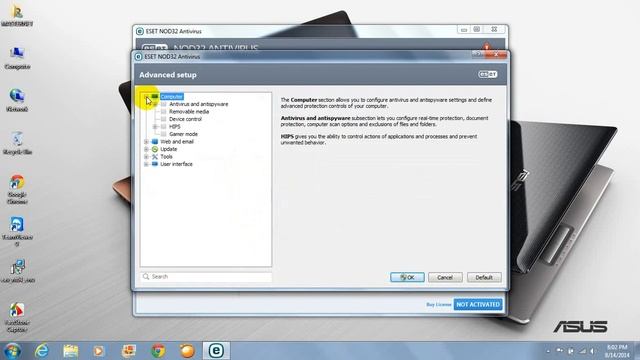Select the Tools section
This screenshot has width=640, height=360.
[166, 157]
